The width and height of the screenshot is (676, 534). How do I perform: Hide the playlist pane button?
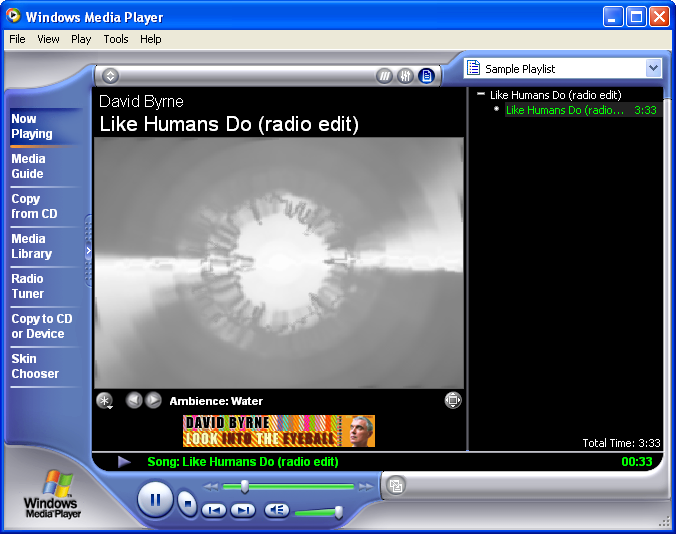426,76
